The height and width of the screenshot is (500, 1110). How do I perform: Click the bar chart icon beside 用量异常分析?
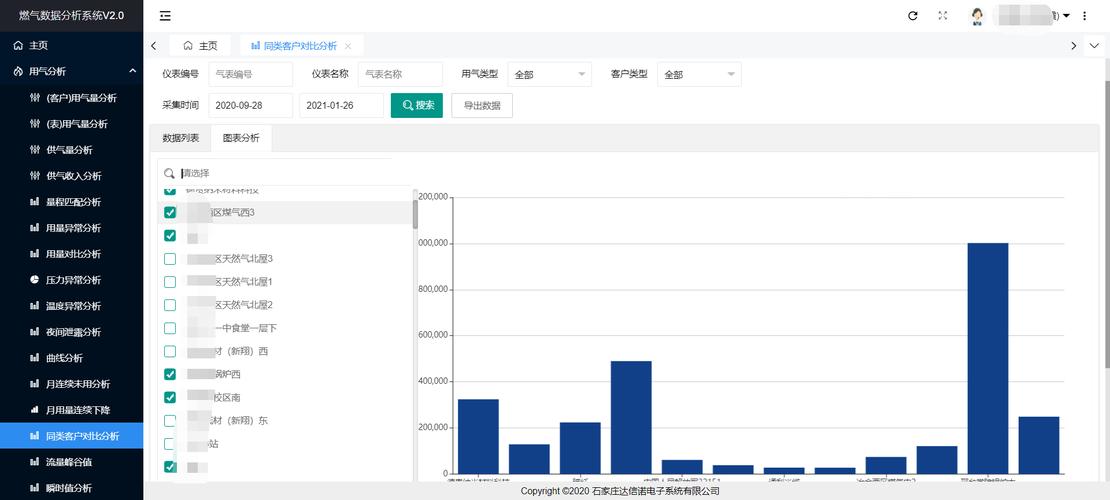coord(34,228)
